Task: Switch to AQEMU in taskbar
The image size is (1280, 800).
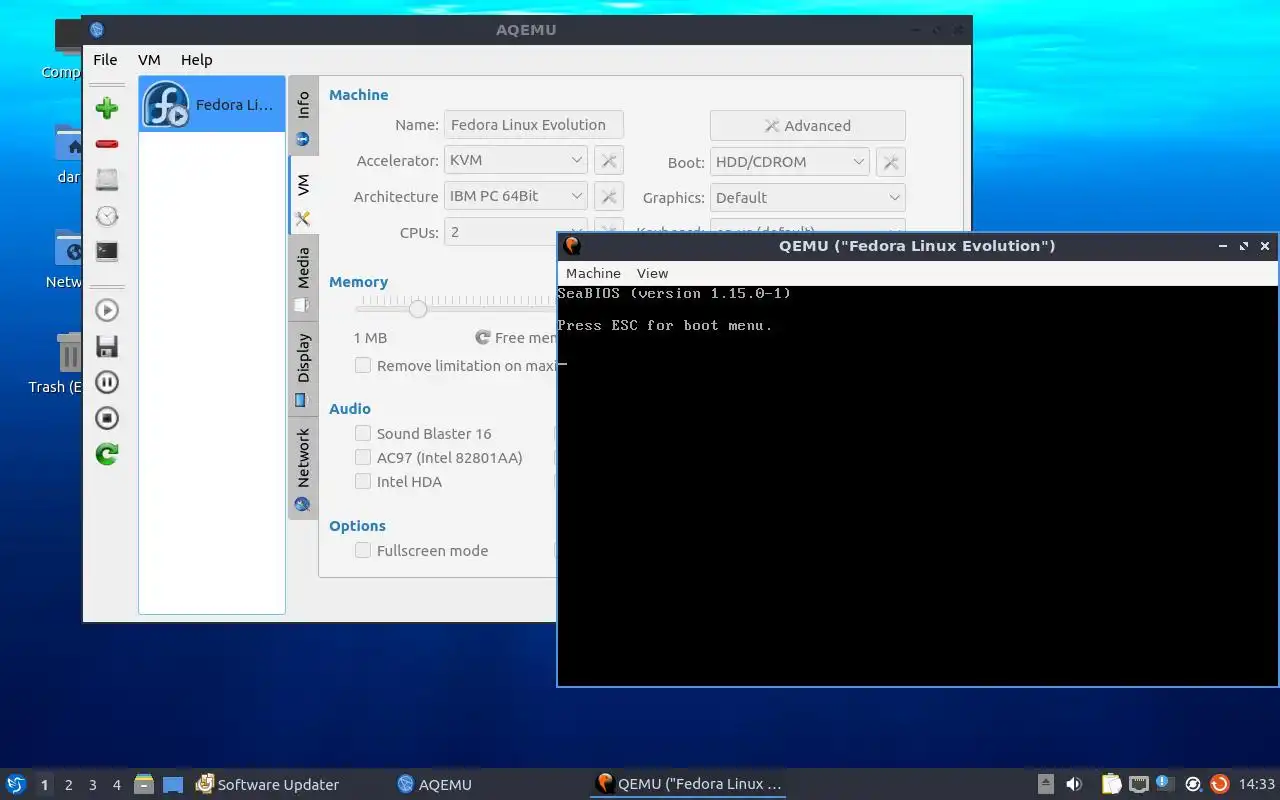Action: tap(434, 784)
